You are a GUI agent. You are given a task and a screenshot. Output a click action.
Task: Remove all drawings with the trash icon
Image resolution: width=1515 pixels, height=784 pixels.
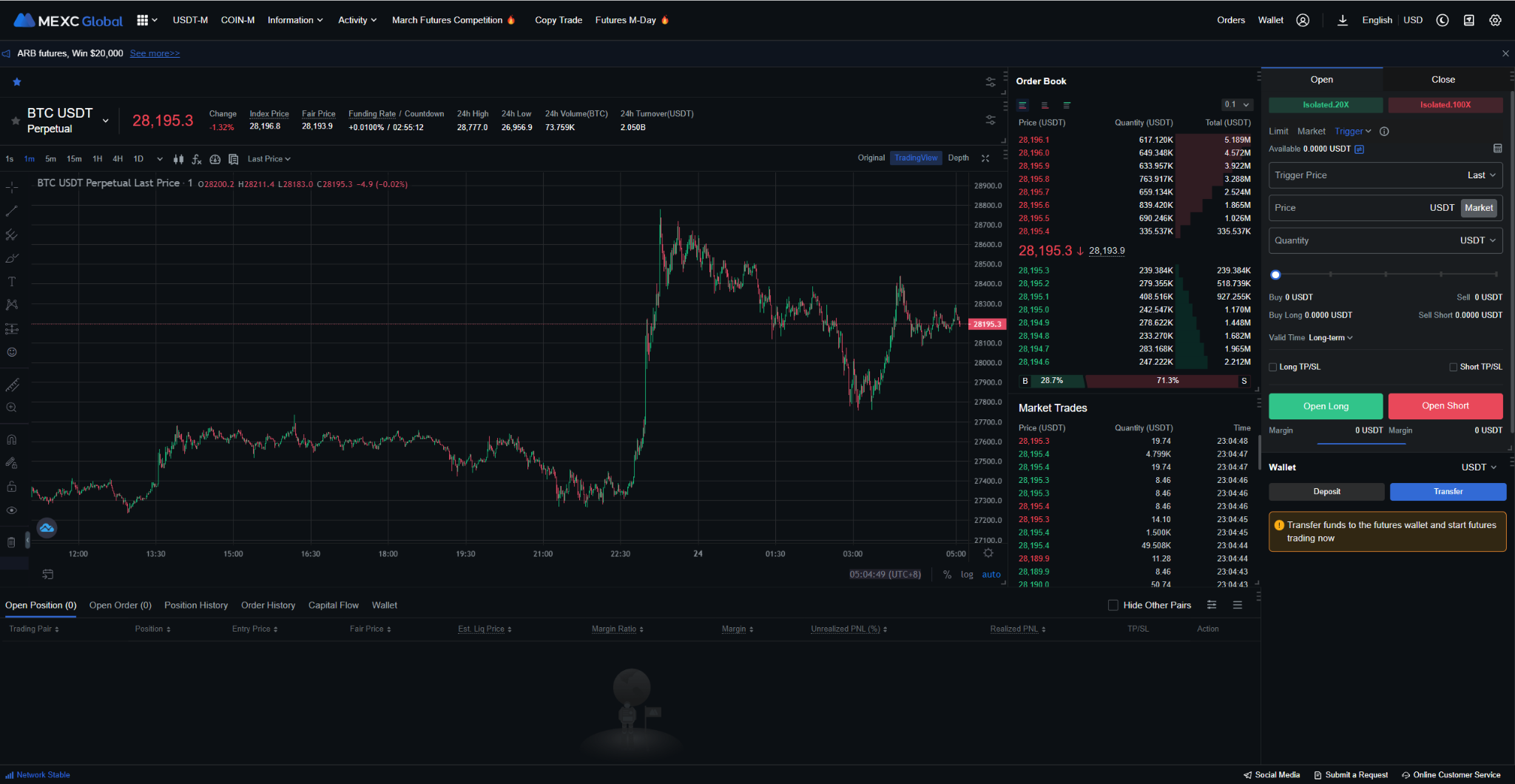pos(11,542)
